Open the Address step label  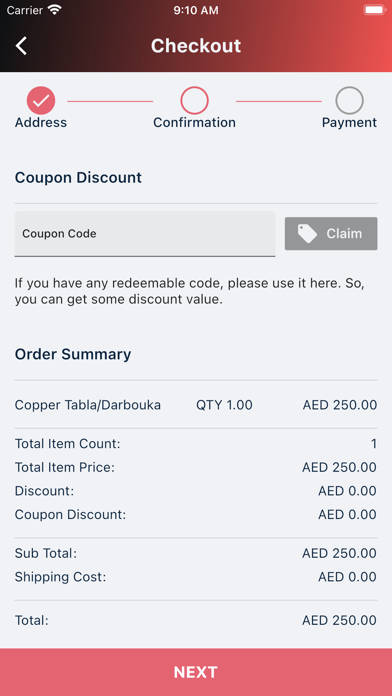41,123
